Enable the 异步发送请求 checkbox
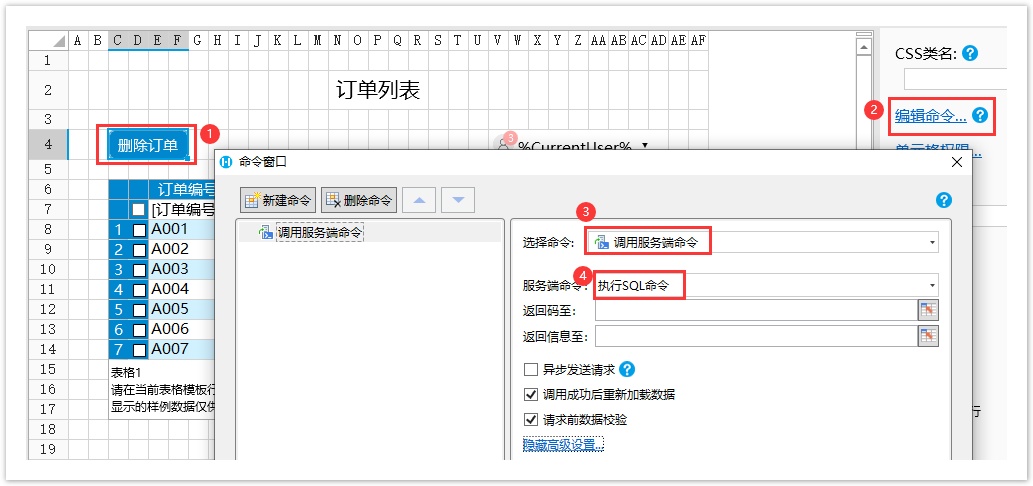 tap(530, 369)
